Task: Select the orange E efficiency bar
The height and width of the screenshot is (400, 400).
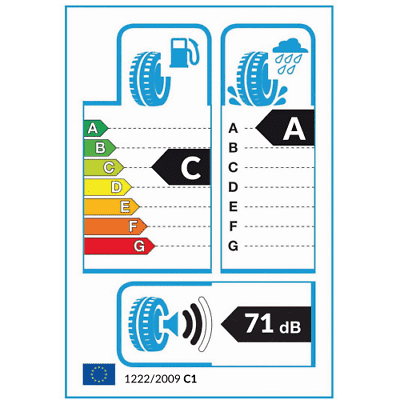Action: tap(111, 207)
